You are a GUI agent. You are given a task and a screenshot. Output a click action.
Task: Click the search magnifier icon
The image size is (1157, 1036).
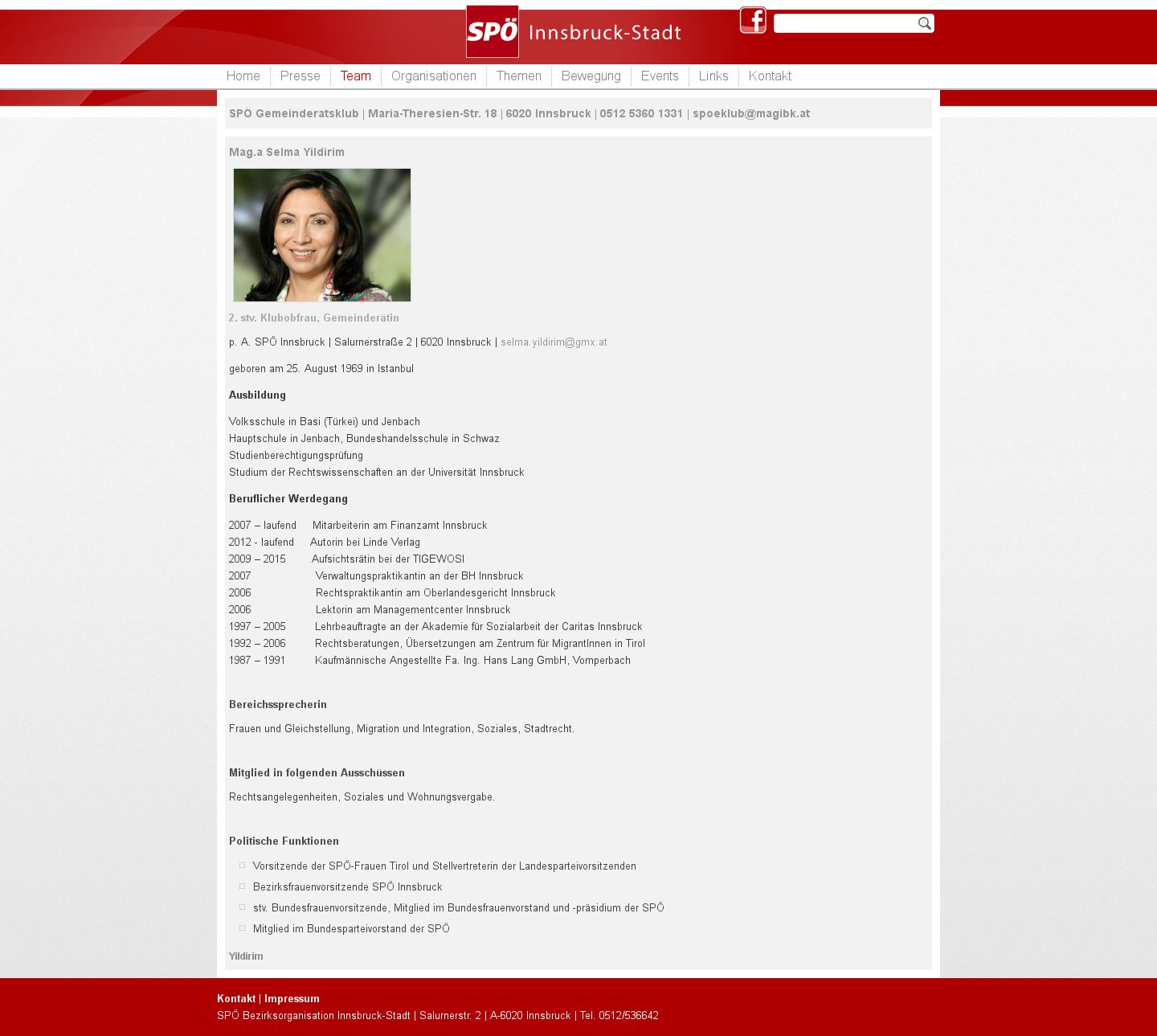[925, 23]
